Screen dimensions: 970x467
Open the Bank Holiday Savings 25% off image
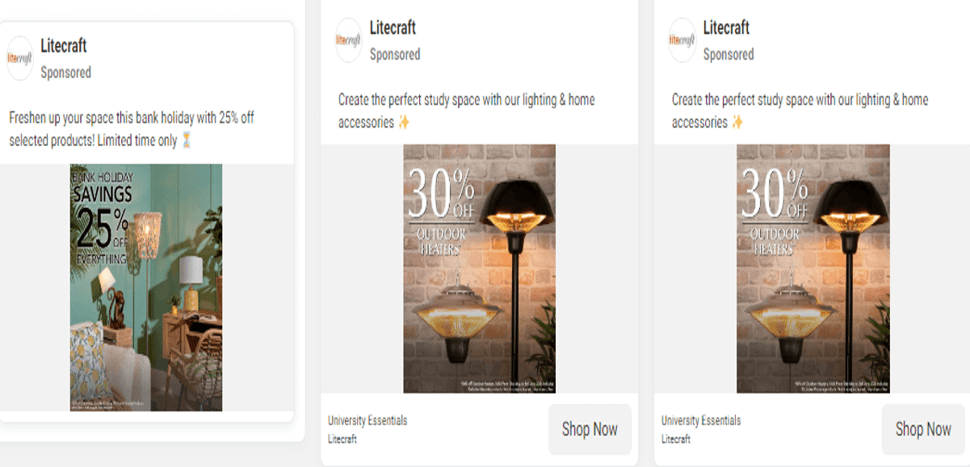coord(146,288)
